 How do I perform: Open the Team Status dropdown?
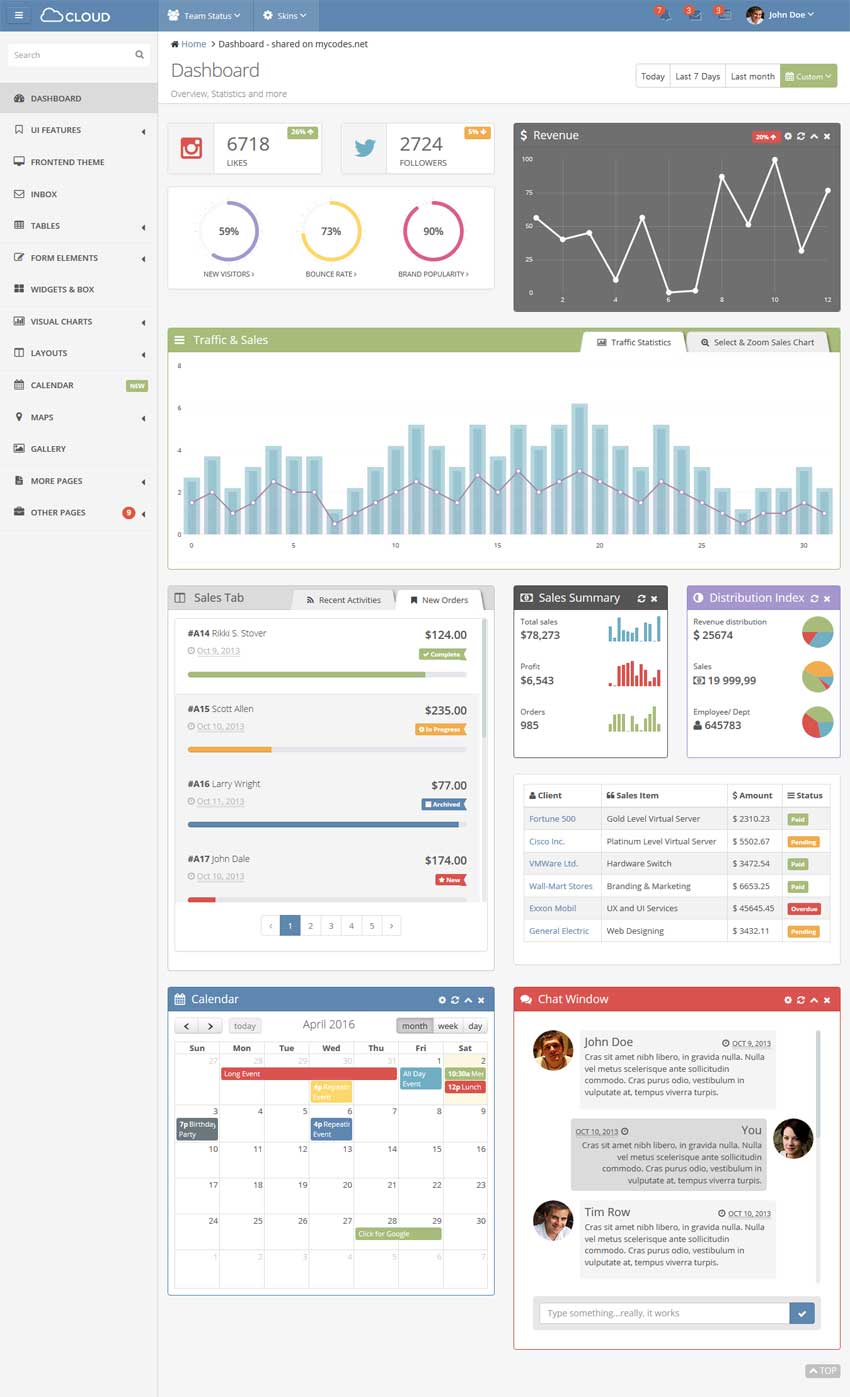[204, 15]
